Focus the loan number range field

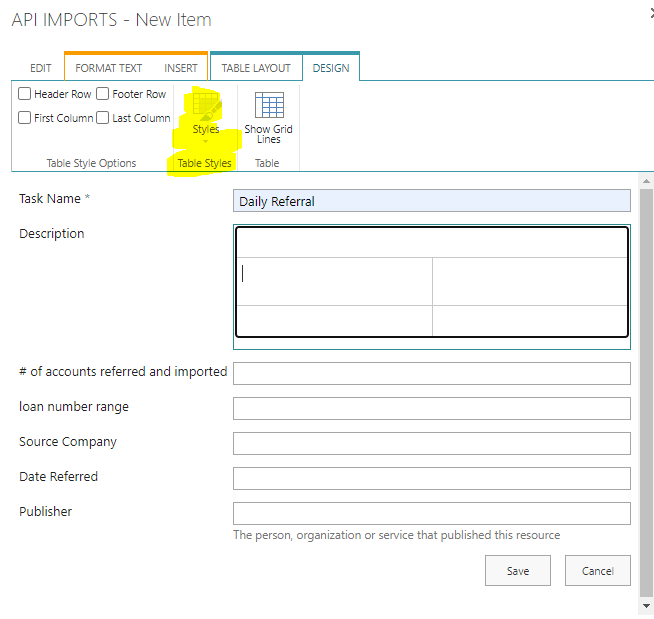coord(432,408)
